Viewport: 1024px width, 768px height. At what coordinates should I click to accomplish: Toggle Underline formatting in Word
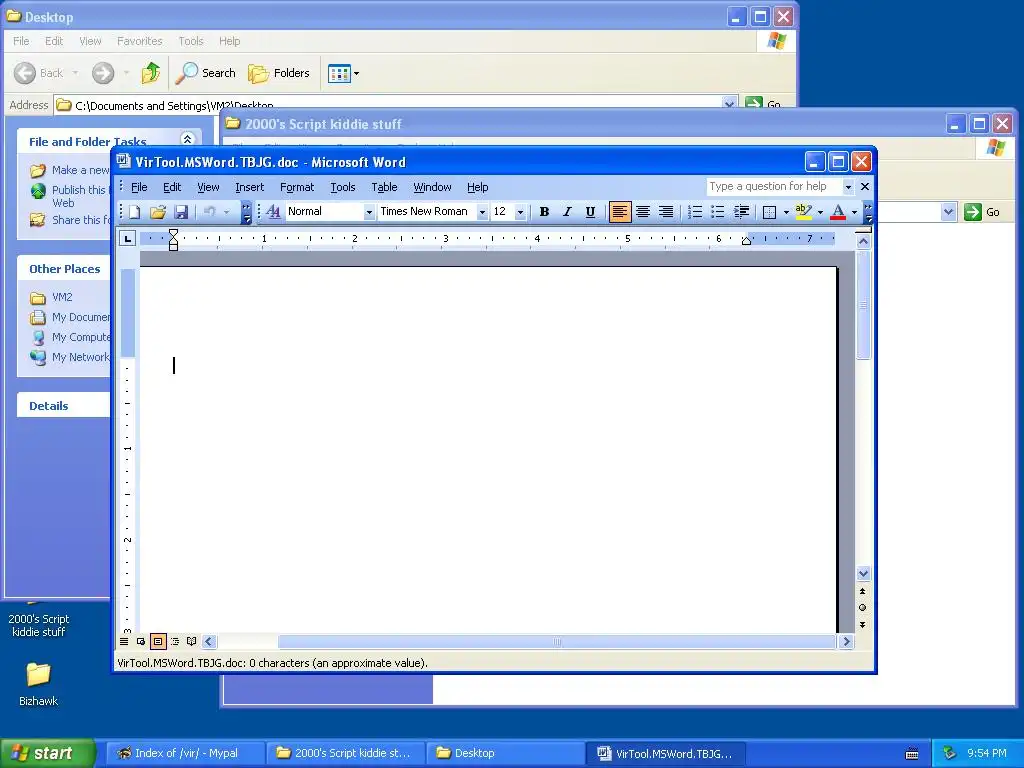pos(590,212)
